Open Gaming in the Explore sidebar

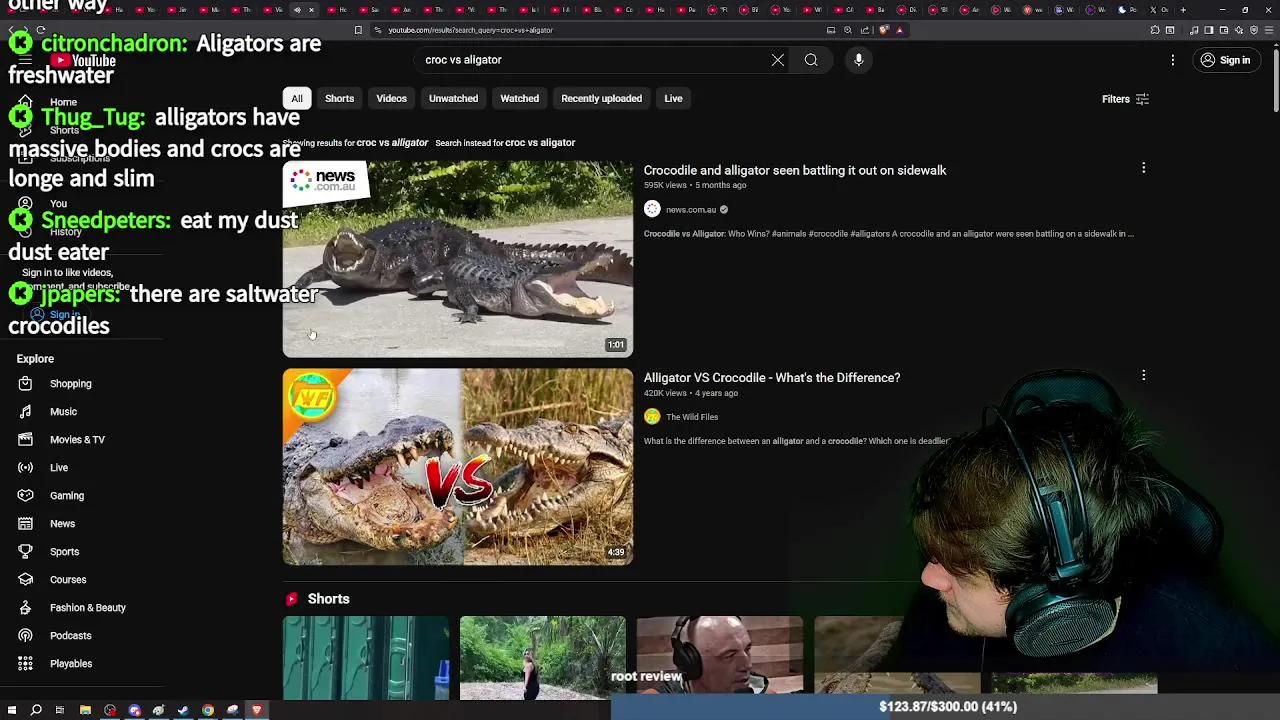(67, 496)
